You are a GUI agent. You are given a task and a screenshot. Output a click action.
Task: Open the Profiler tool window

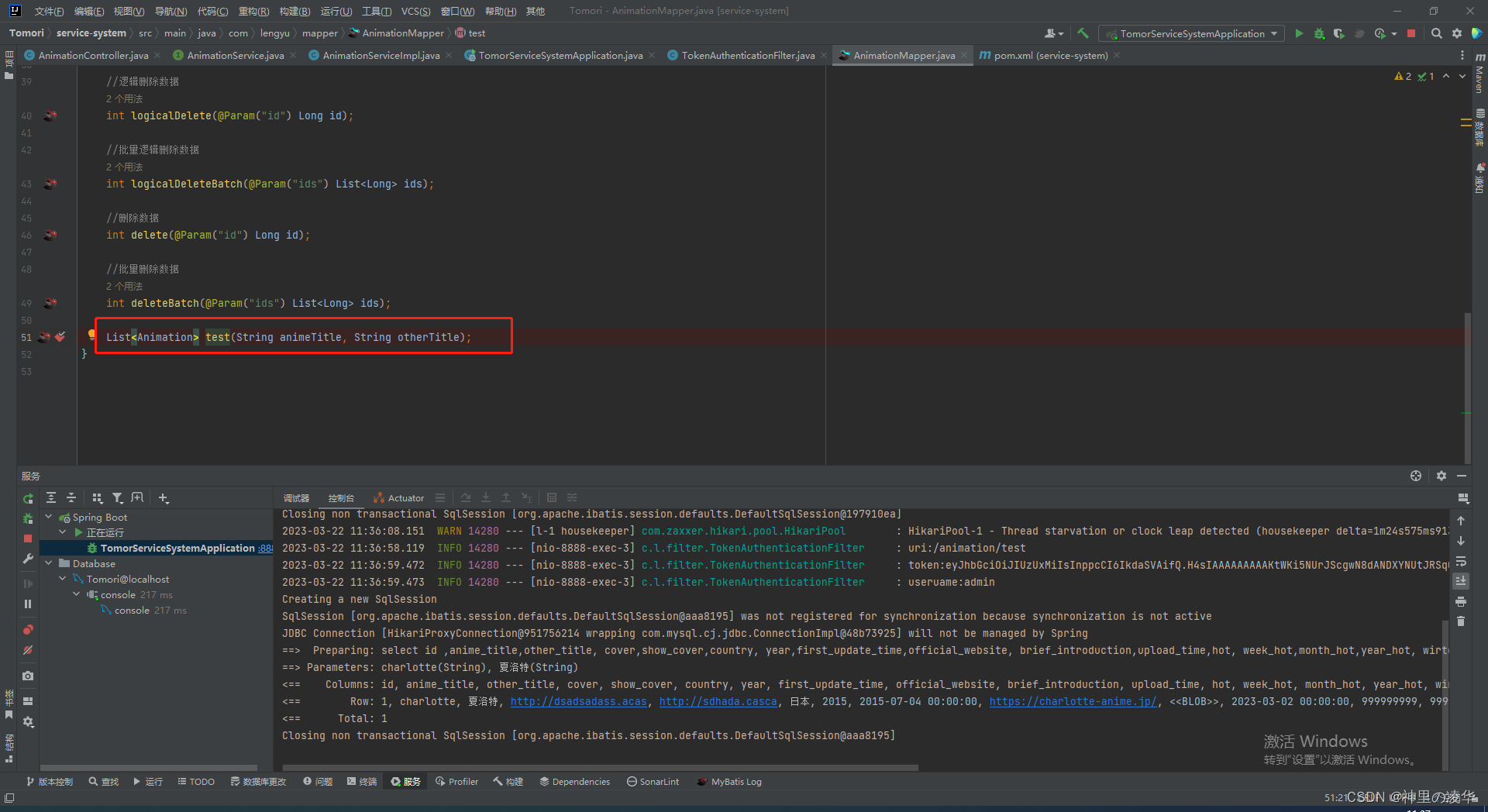(456, 782)
